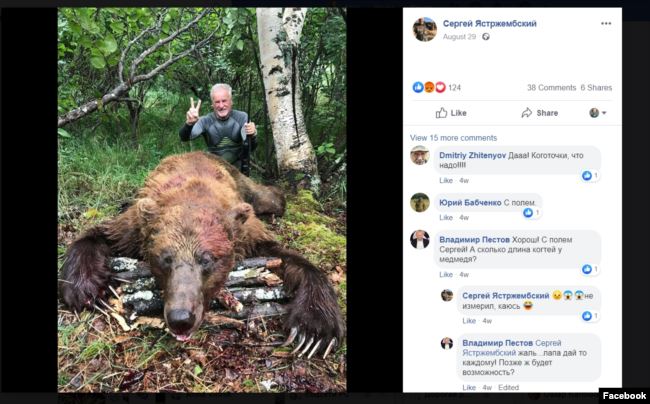The width and height of the screenshot is (650, 404).
Task: Click Юрий Бабченко's avatar icon
Action: 420,202
